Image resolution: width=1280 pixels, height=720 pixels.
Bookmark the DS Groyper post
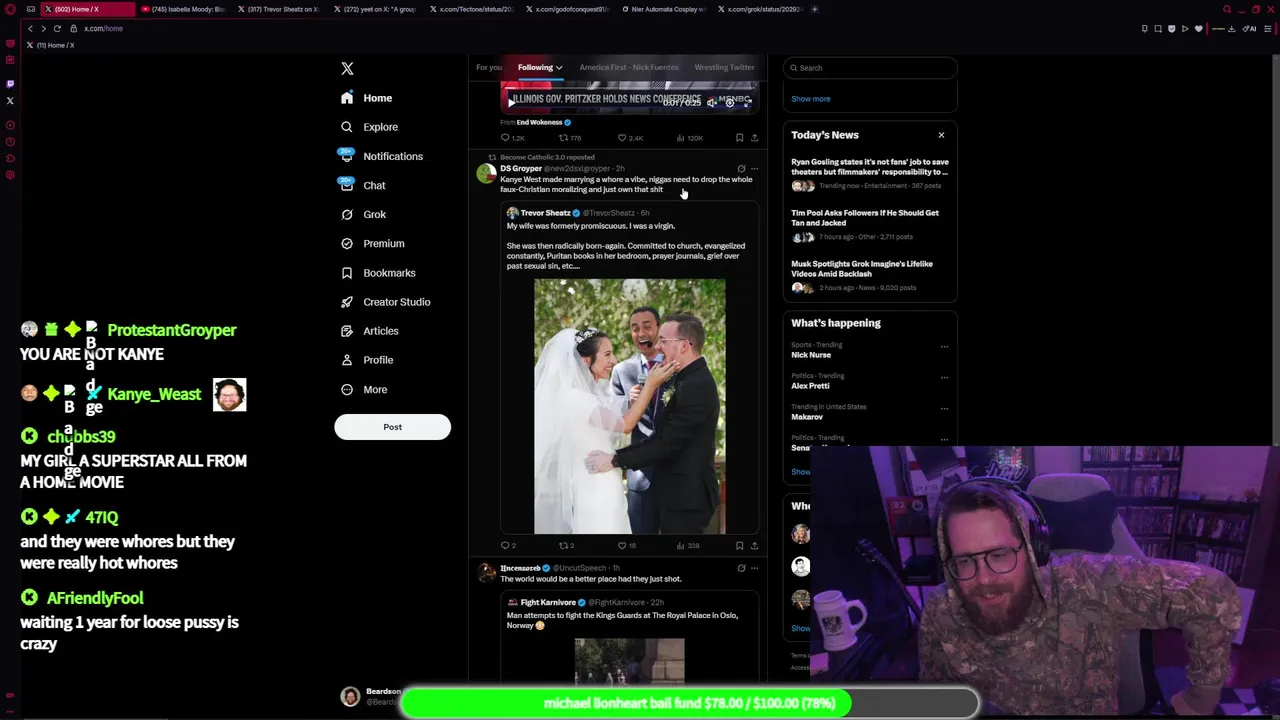click(739, 546)
